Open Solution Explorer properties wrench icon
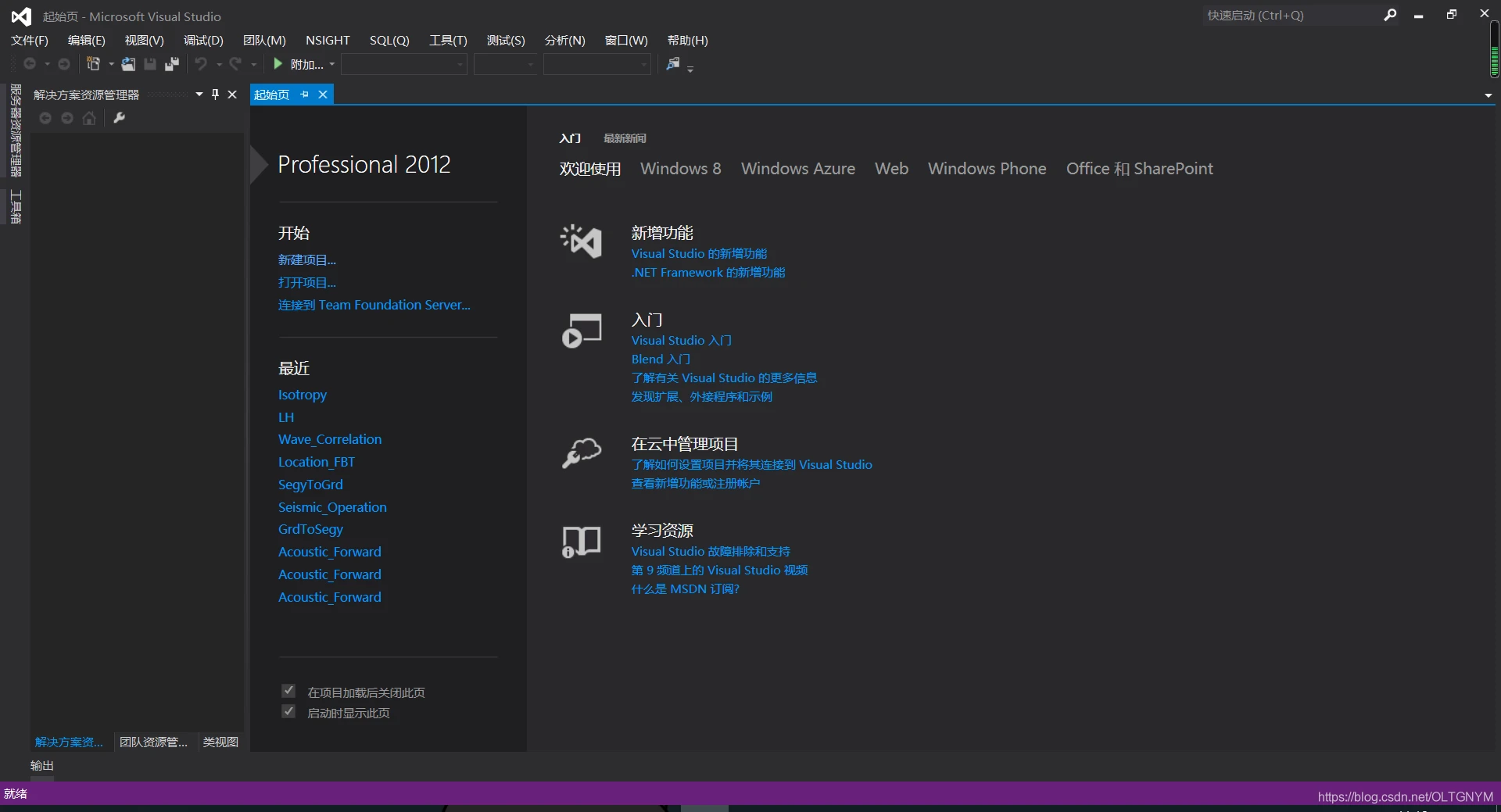 pos(120,118)
